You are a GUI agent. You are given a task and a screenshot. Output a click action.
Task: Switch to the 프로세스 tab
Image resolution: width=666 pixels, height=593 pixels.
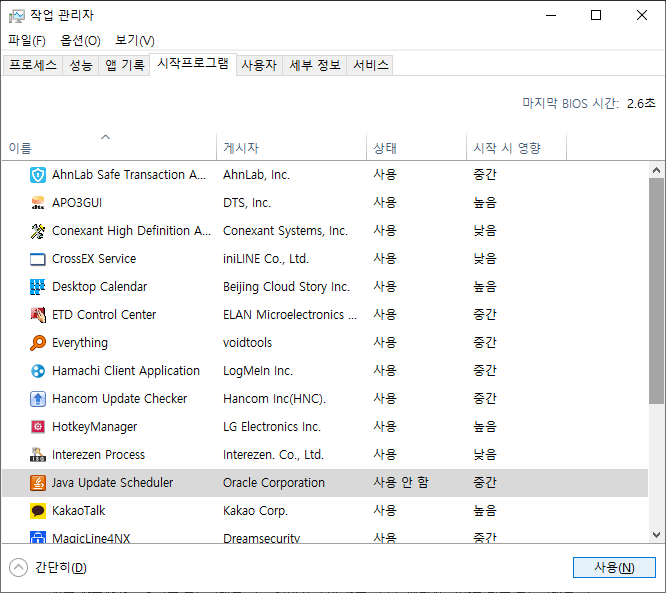(33, 65)
